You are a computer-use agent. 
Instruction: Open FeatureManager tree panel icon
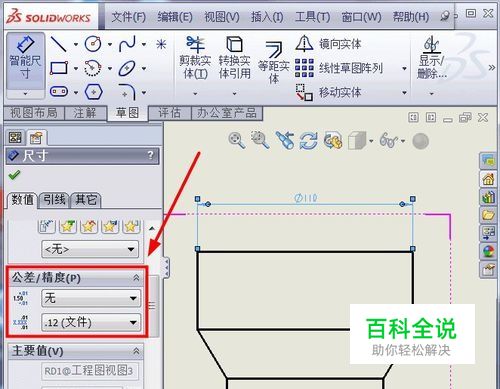click(x=15, y=137)
